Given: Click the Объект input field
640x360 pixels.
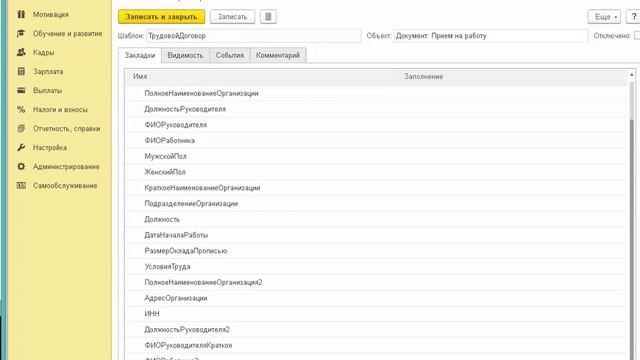Looking at the screenshot, I should pyautogui.click(x=491, y=36).
